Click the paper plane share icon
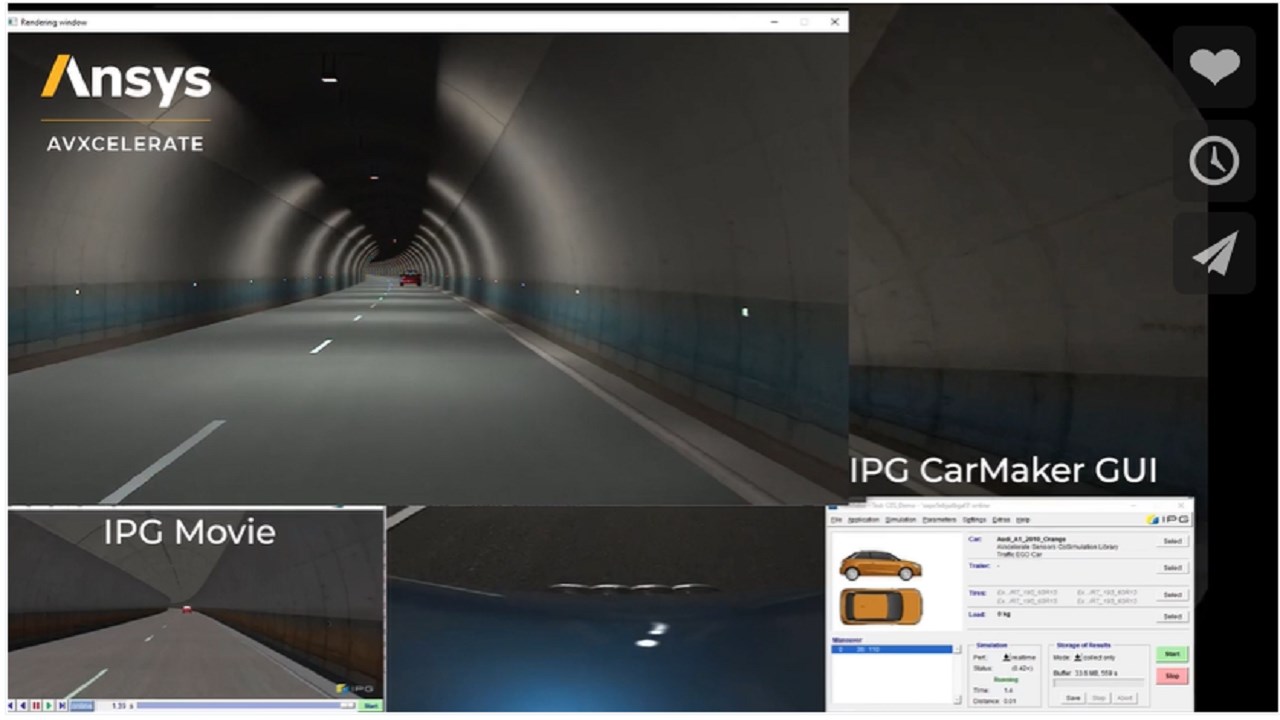Image resolution: width=1280 pixels, height=720 pixels. click(1214, 253)
